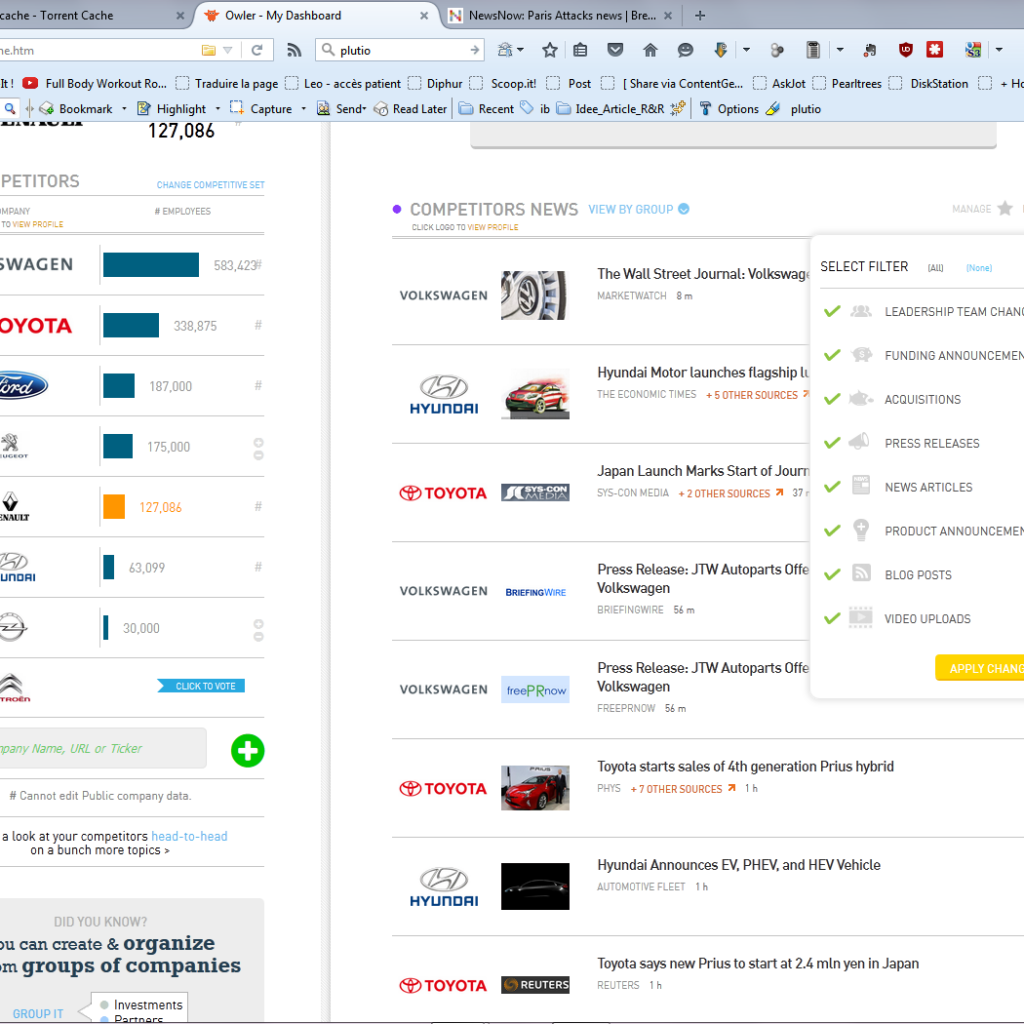
Task: Click the Opel logo in competitors list
Action: pos(13,627)
